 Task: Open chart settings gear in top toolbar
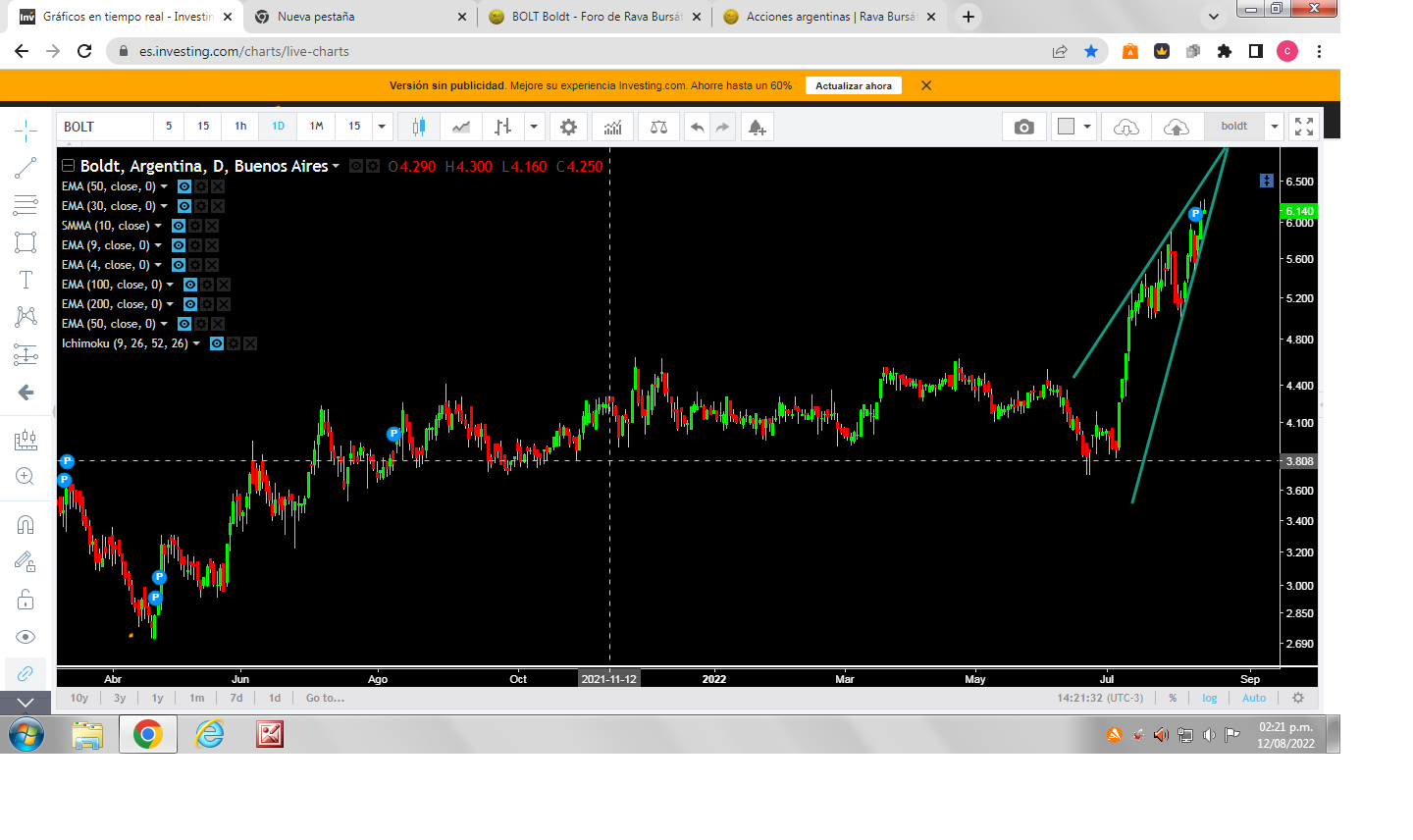[568, 127]
